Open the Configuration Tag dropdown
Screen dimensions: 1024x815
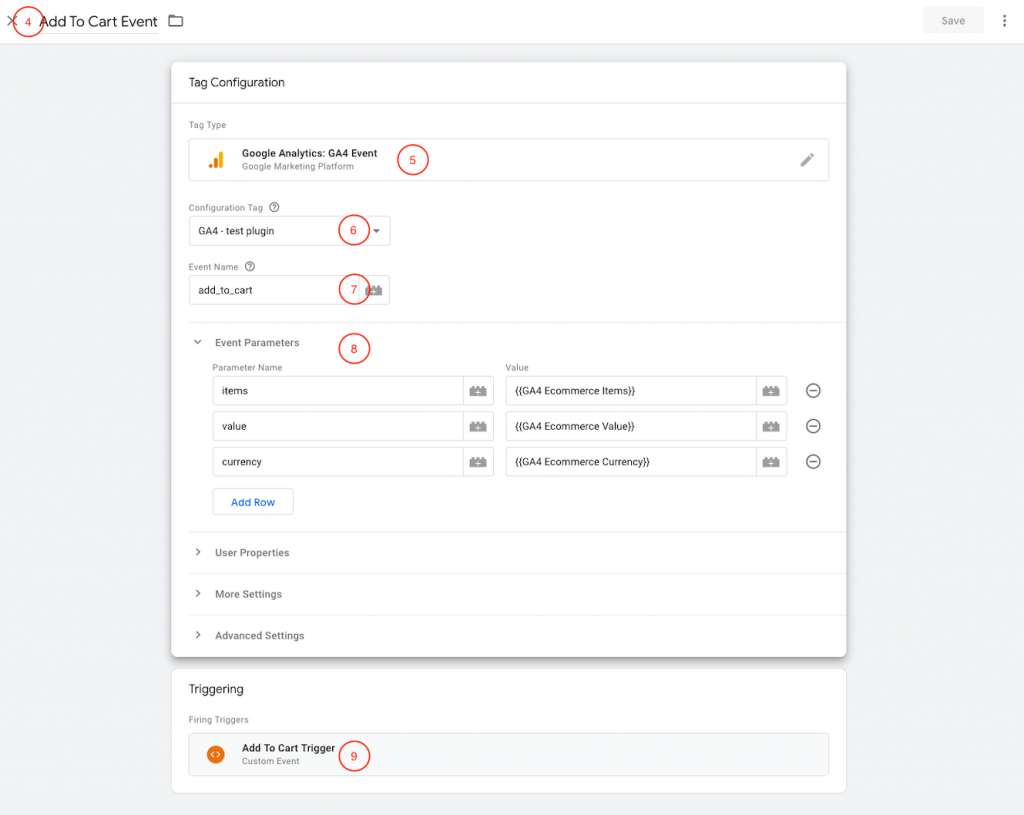(x=379, y=230)
